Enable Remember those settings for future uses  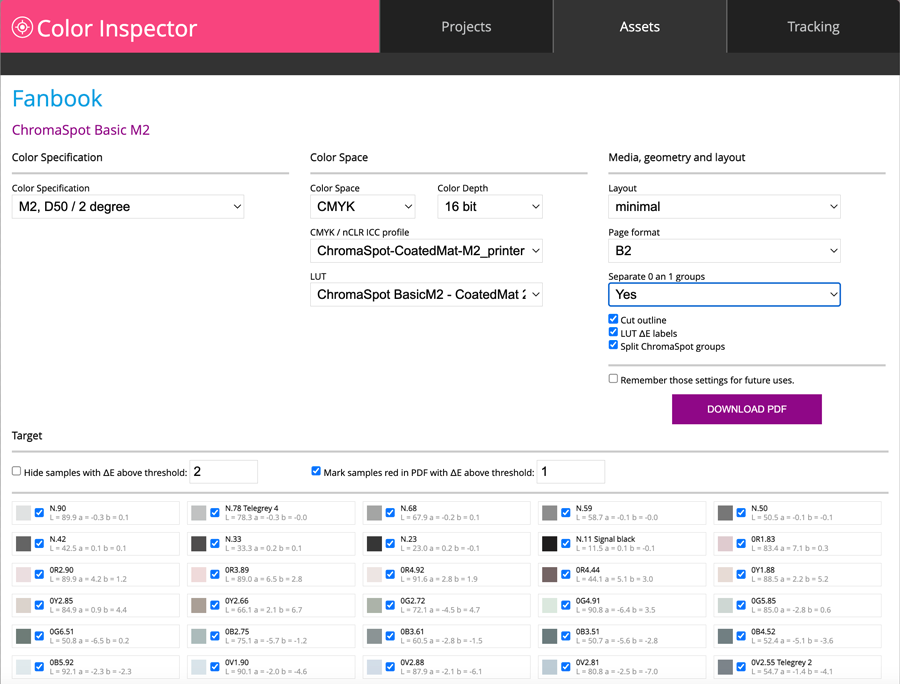(614, 379)
